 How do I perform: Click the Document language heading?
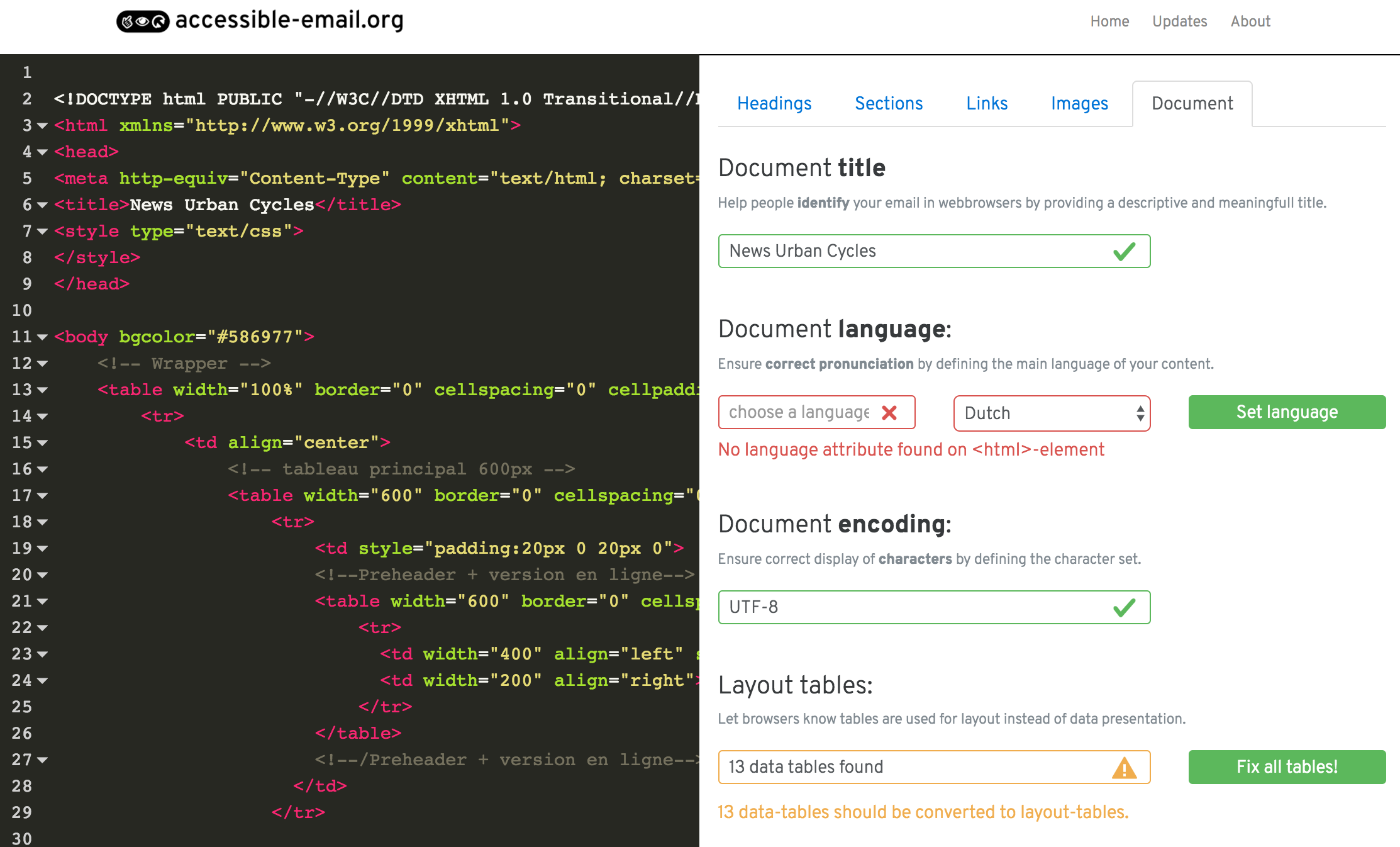coord(835,329)
